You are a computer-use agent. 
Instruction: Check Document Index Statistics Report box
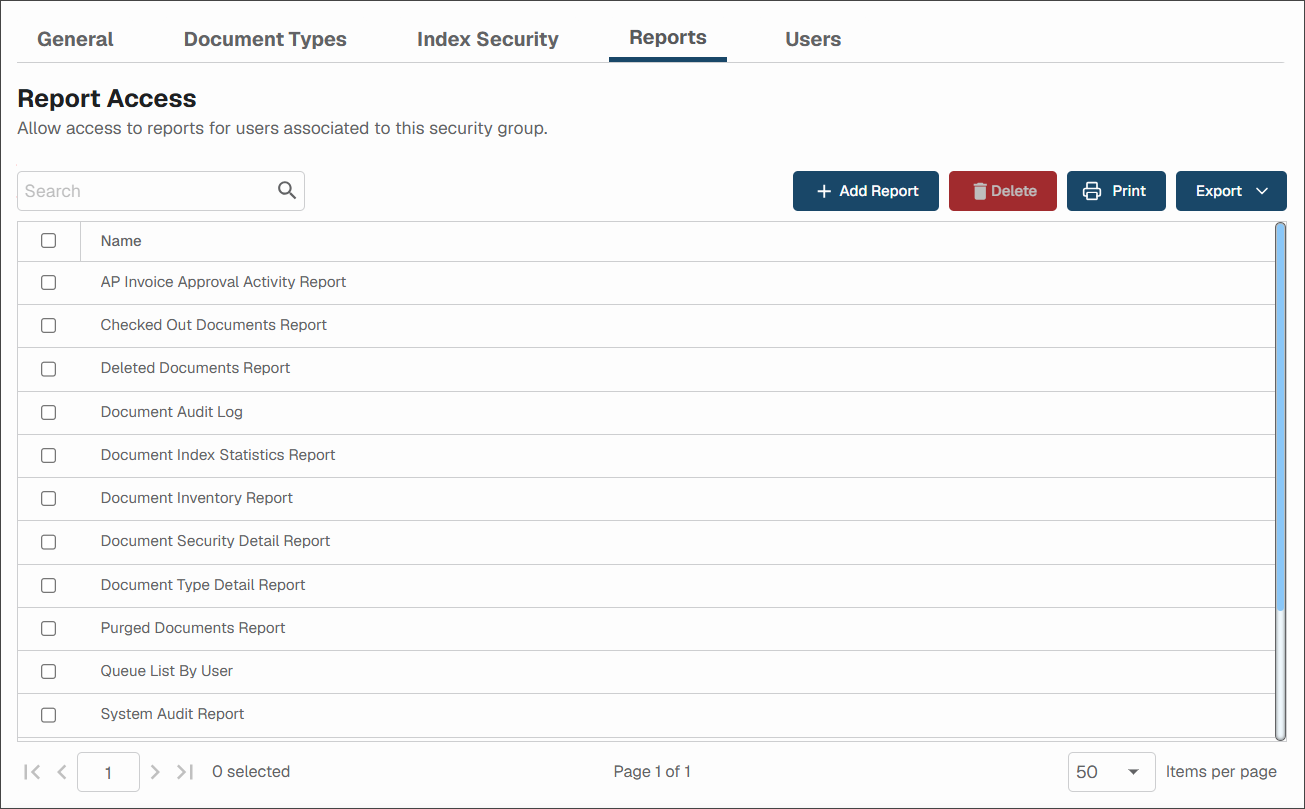point(48,455)
